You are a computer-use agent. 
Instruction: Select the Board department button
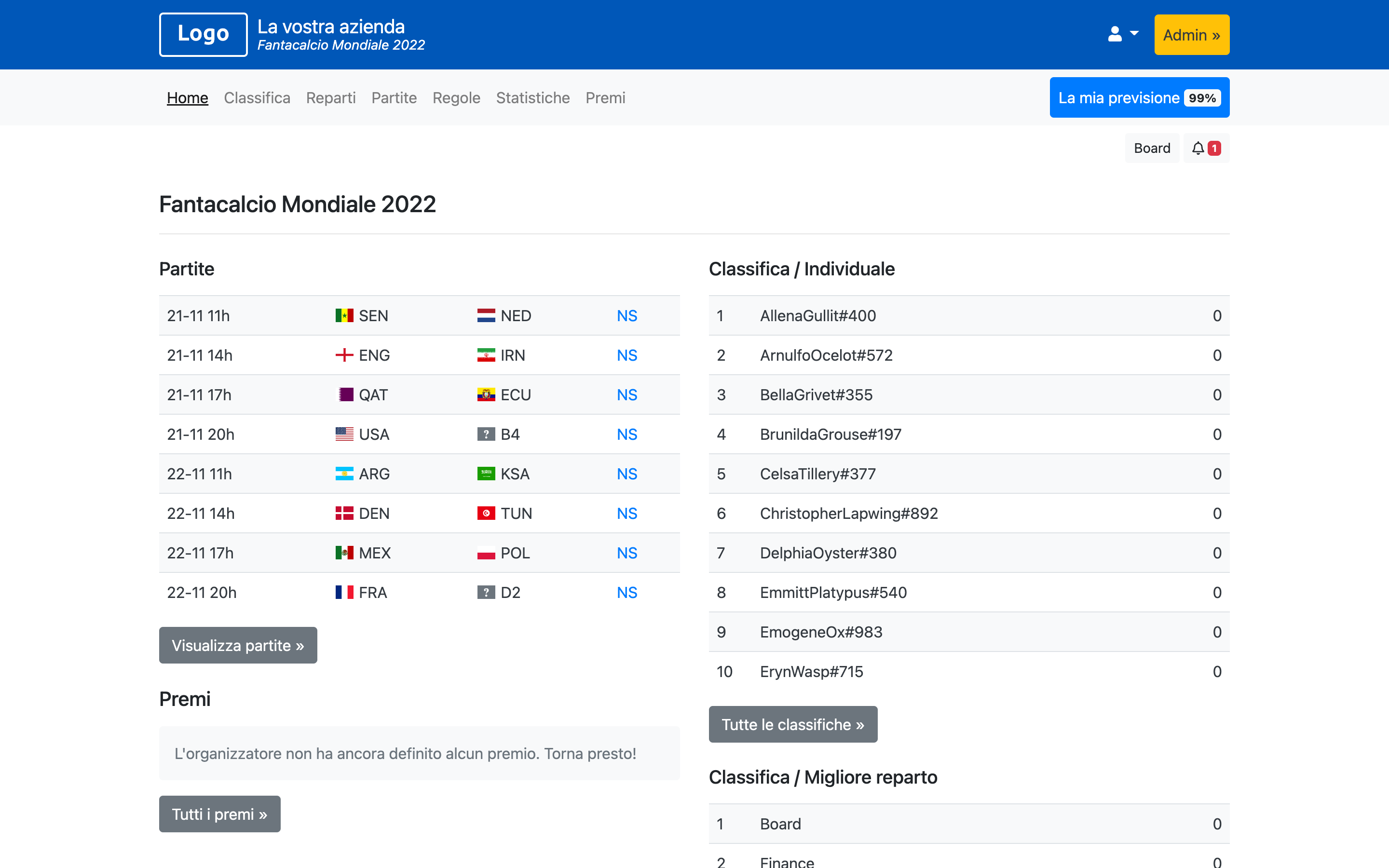[1151, 148]
